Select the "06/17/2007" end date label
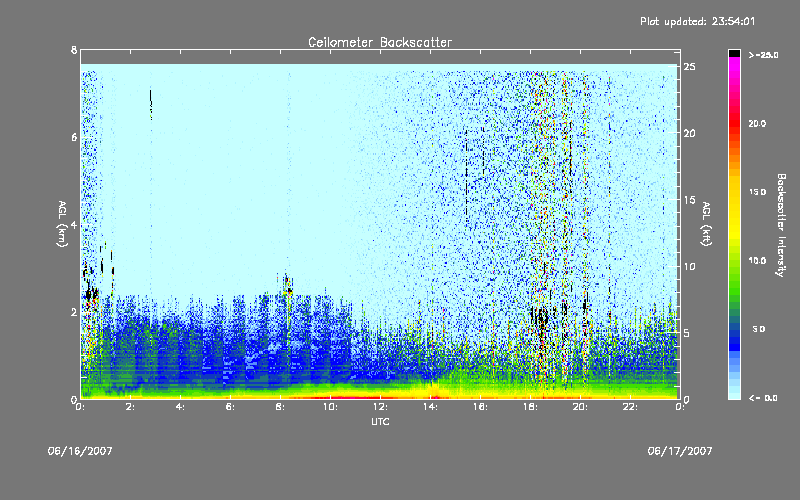This screenshot has width=800, height=500. (x=680, y=451)
